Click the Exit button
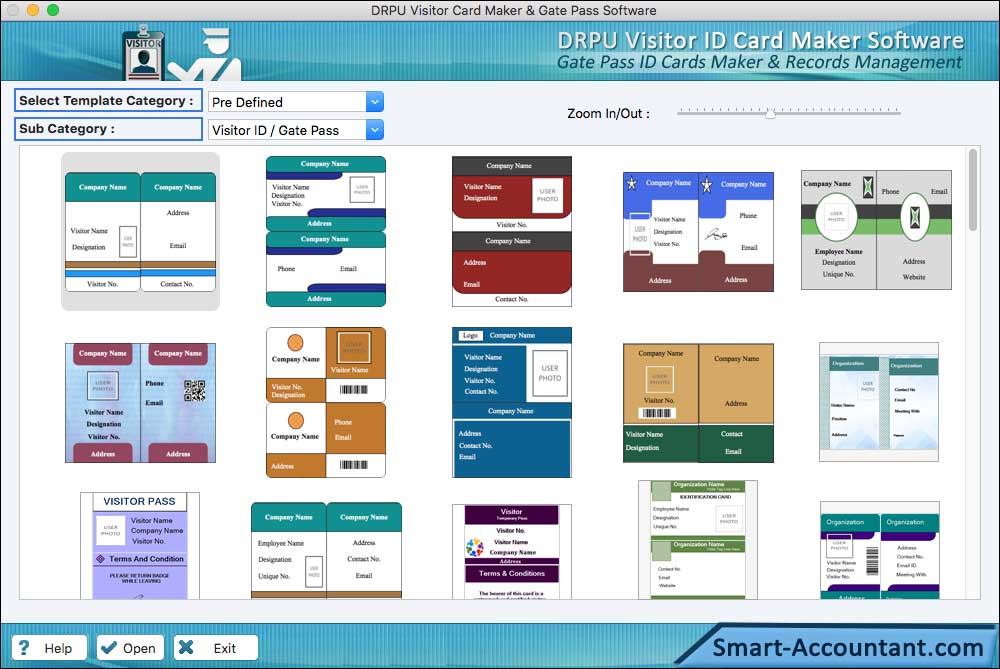The image size is (1000, 669). [216, 648]
